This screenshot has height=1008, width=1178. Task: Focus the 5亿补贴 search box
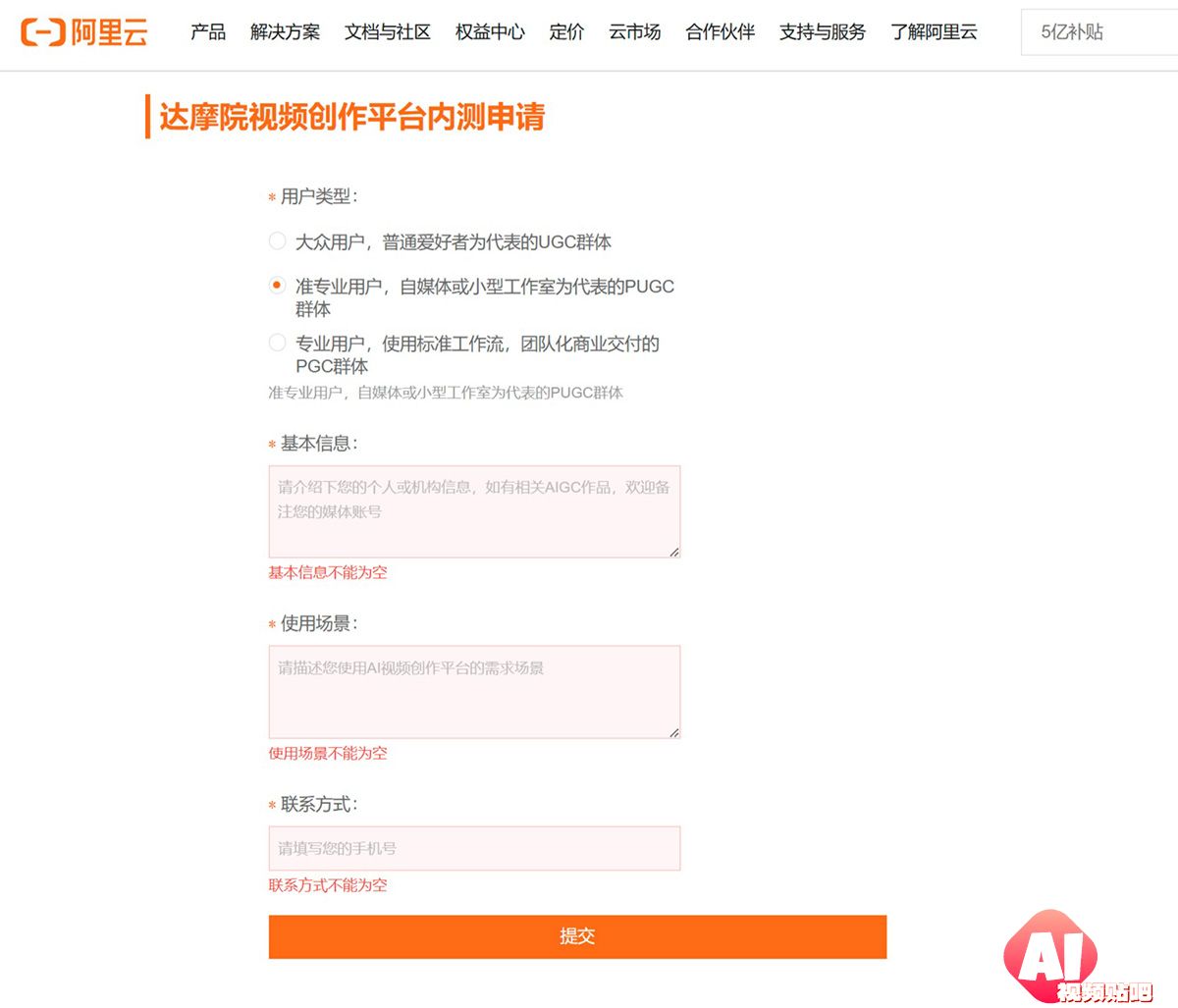[x=1099, y=32]
